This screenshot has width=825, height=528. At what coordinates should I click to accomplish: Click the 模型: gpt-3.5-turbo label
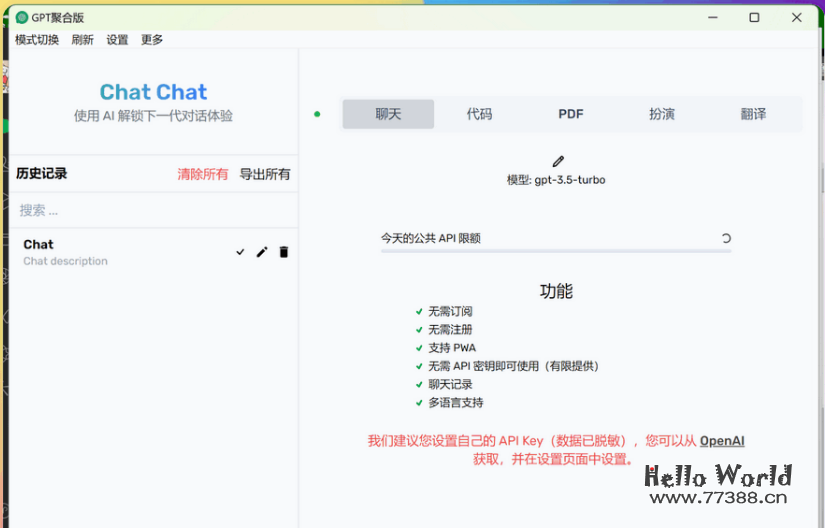coord(556,180)
